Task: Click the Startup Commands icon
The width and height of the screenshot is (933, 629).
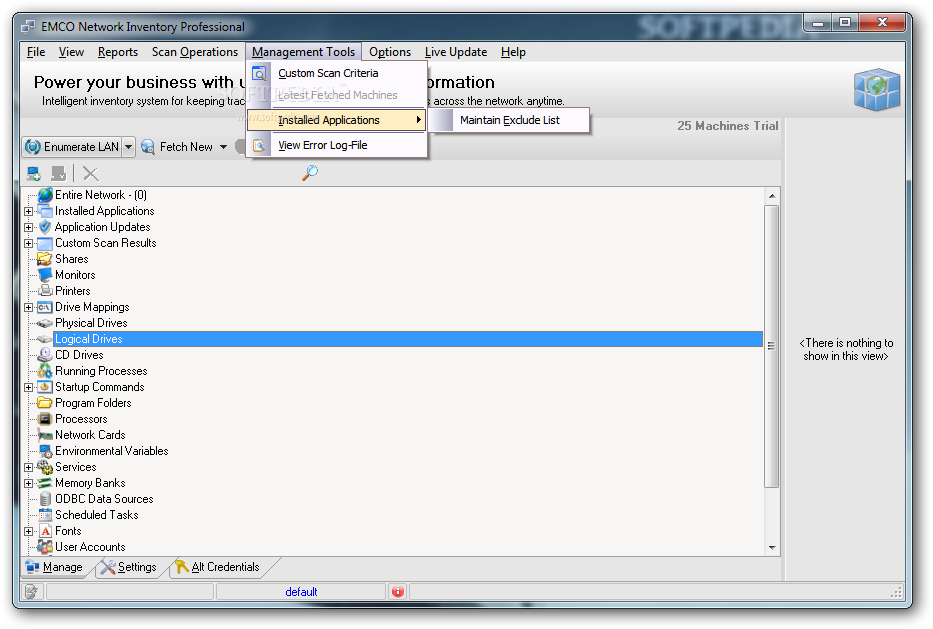Action: tap(45, 387)
